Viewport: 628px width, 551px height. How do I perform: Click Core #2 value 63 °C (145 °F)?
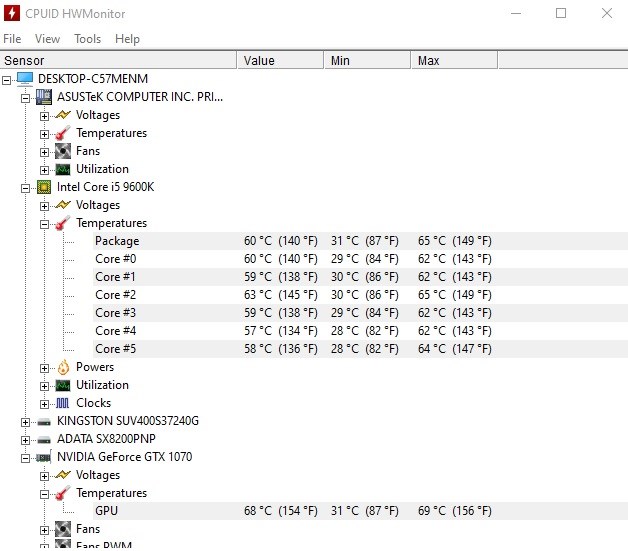coord(281,295)
